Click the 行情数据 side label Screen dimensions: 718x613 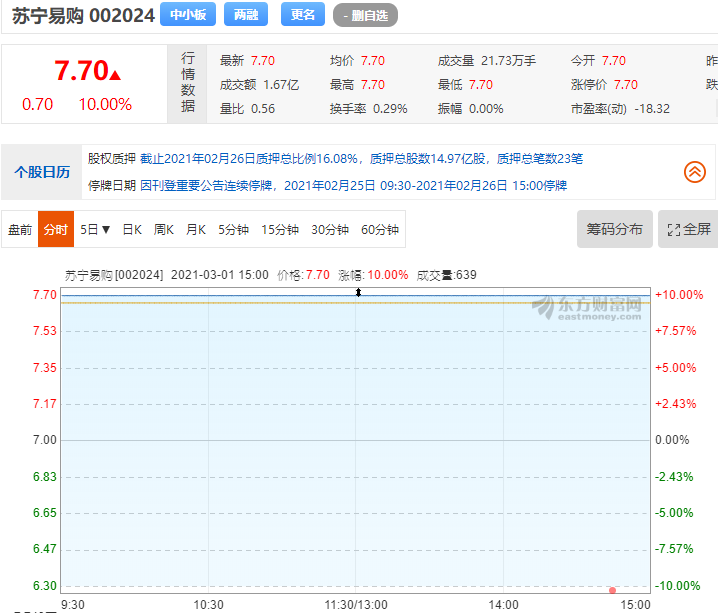[187, 82]
